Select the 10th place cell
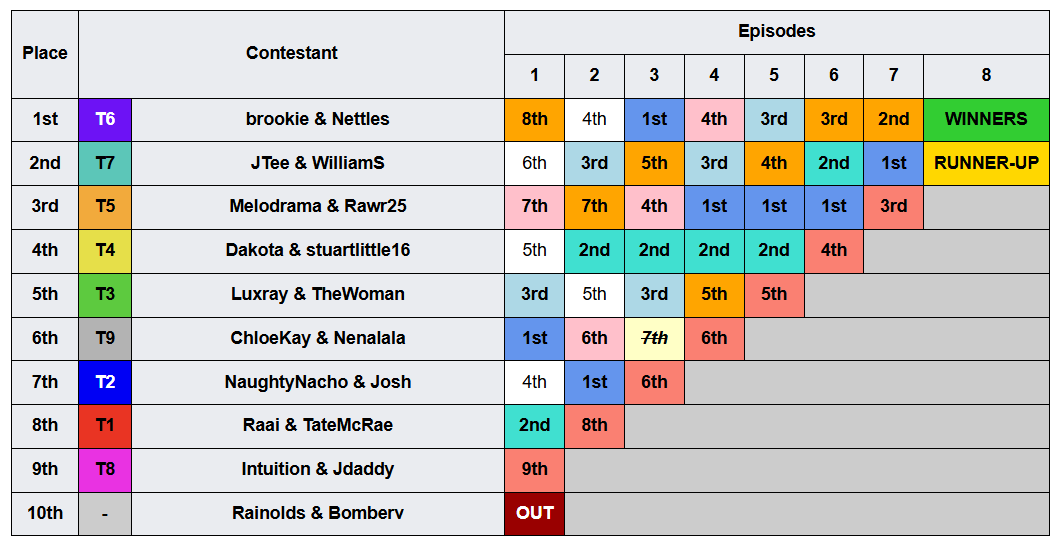This screenshot has width=1056, height=546. click(45, 514)
